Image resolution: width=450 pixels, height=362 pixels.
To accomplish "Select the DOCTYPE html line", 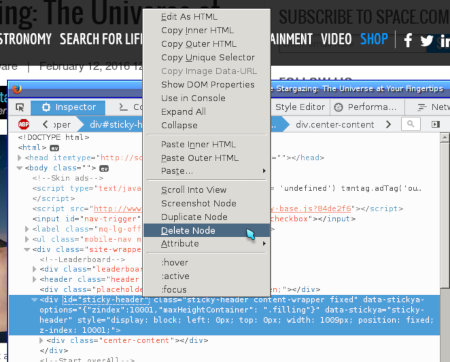I will point(53,137).
